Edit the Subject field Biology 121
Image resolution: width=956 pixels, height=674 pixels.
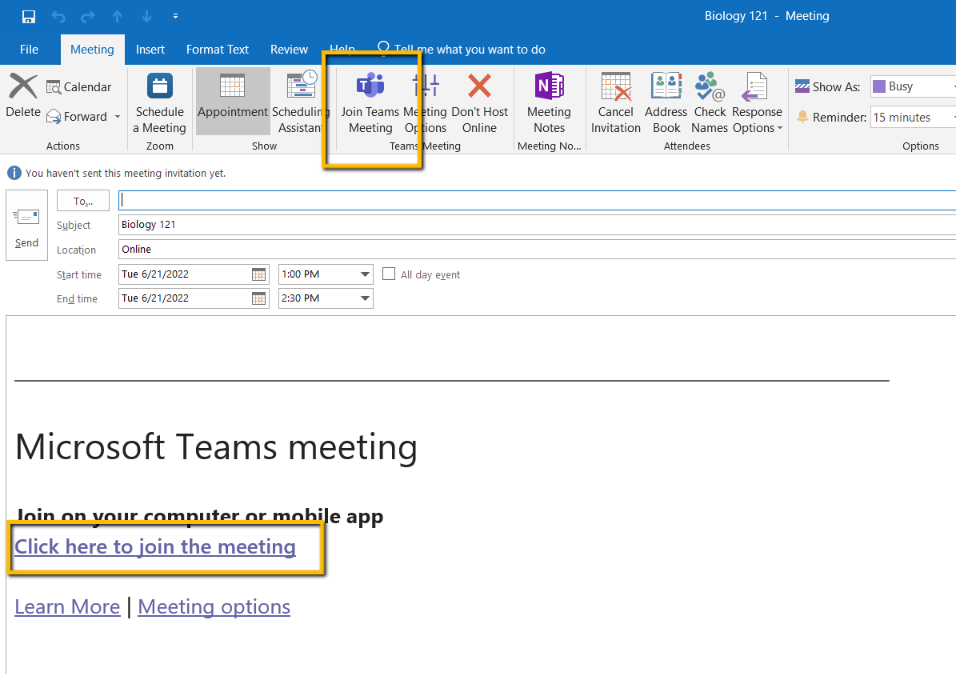537,224
